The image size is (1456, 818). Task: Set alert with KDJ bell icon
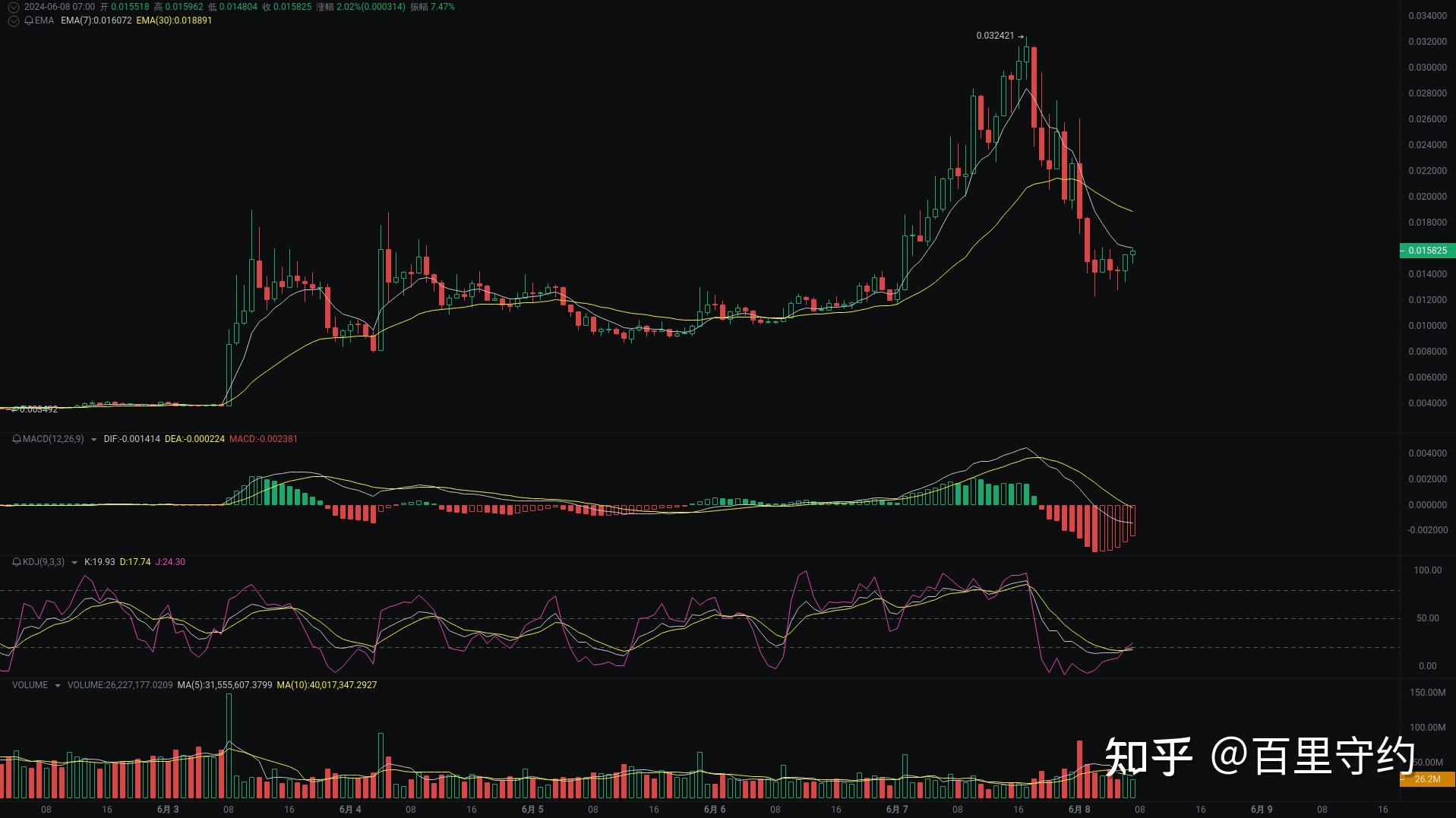tap(17, 562)
